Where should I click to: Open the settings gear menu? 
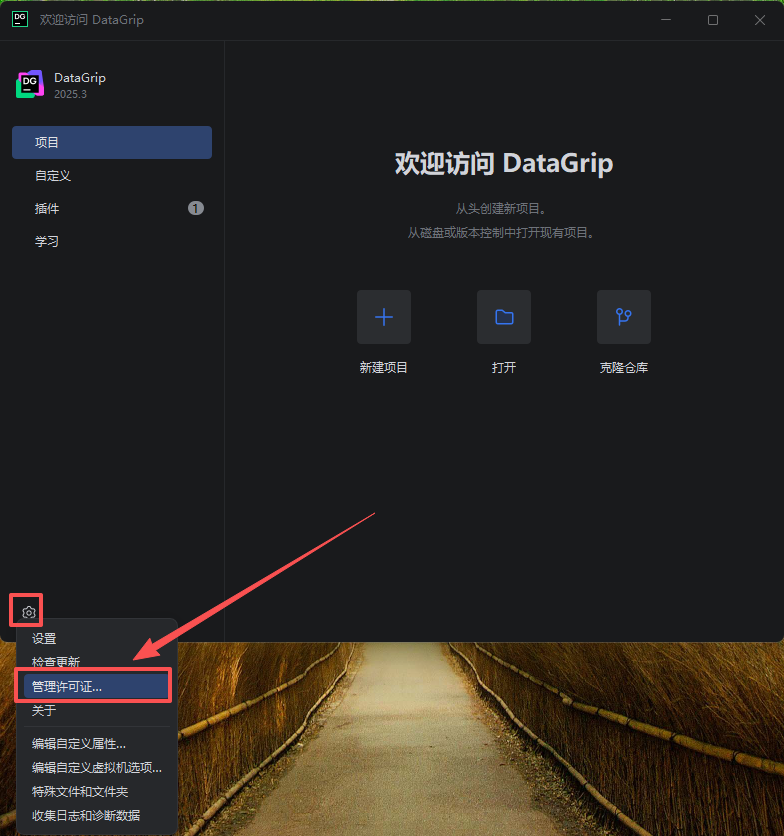29,612
